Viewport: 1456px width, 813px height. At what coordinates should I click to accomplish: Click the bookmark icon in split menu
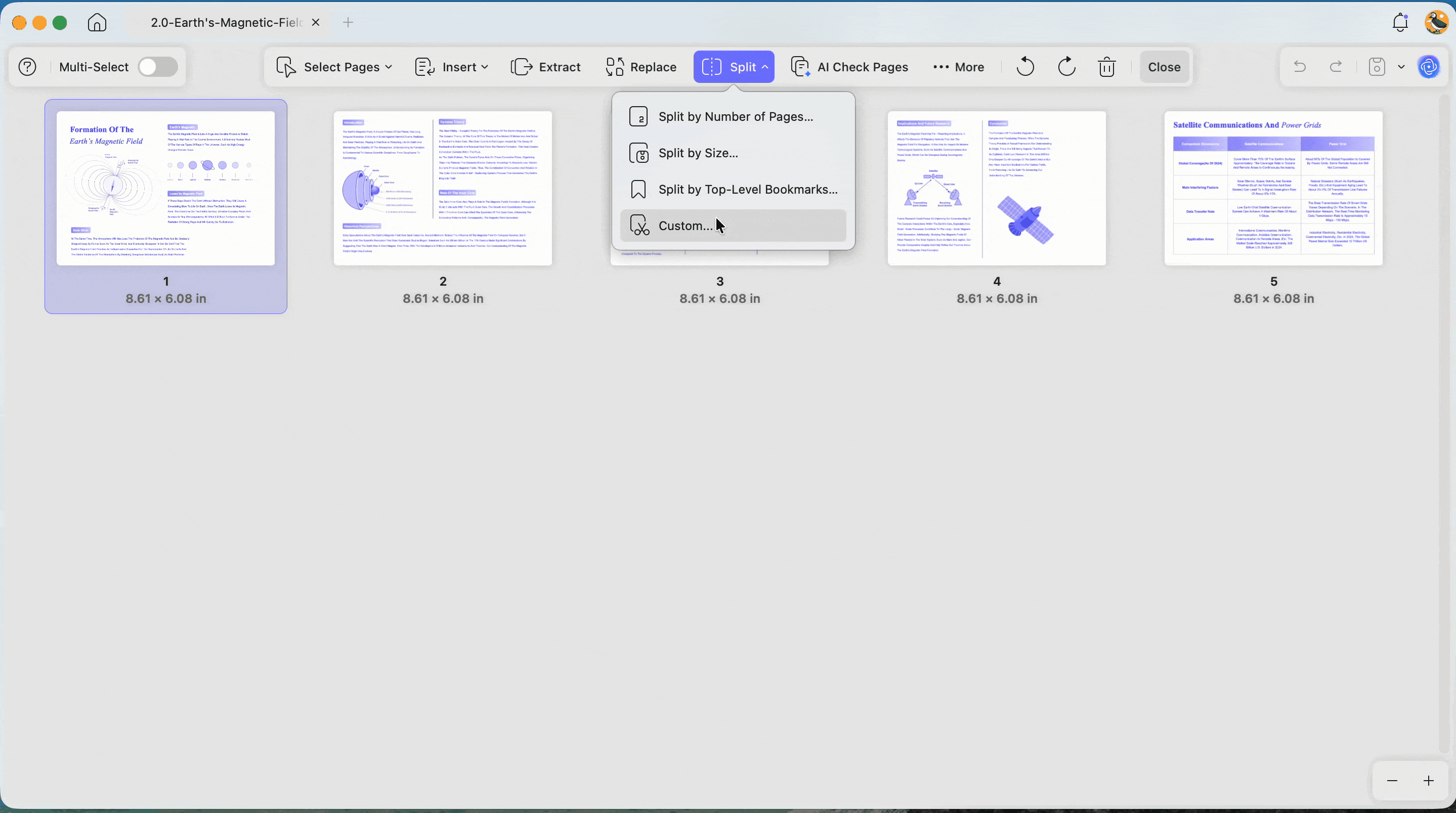pos(638,189)
